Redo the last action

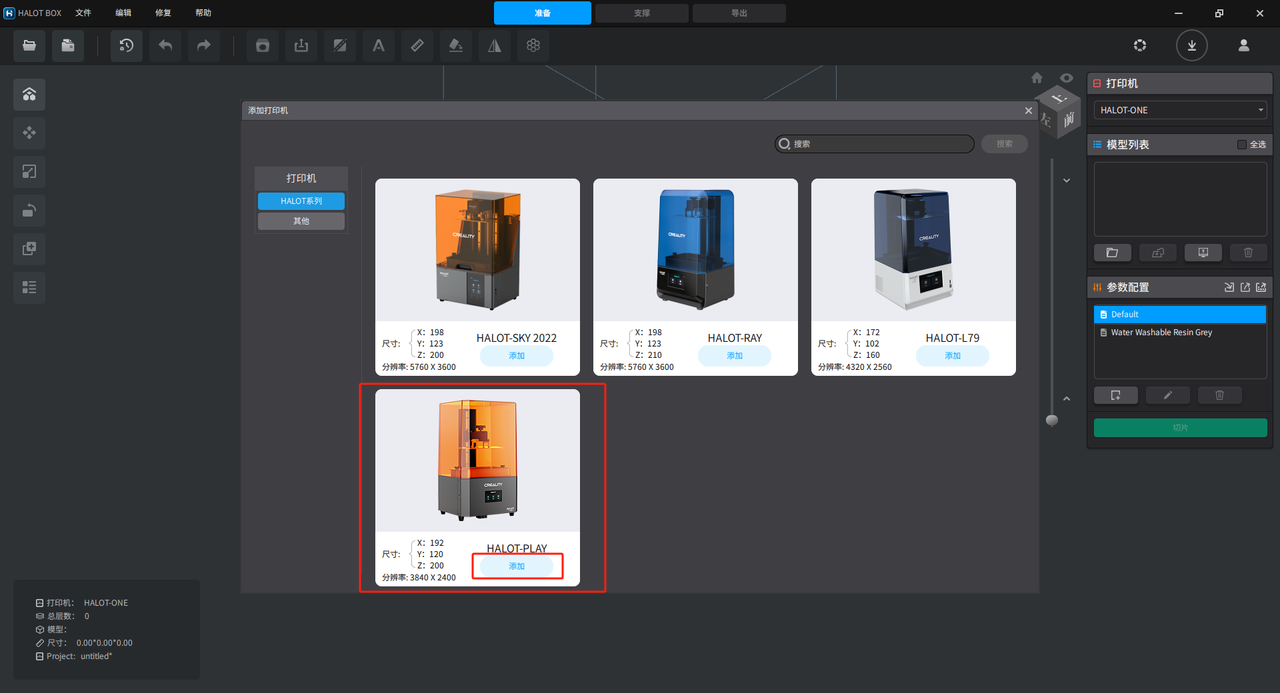(203, 45)
